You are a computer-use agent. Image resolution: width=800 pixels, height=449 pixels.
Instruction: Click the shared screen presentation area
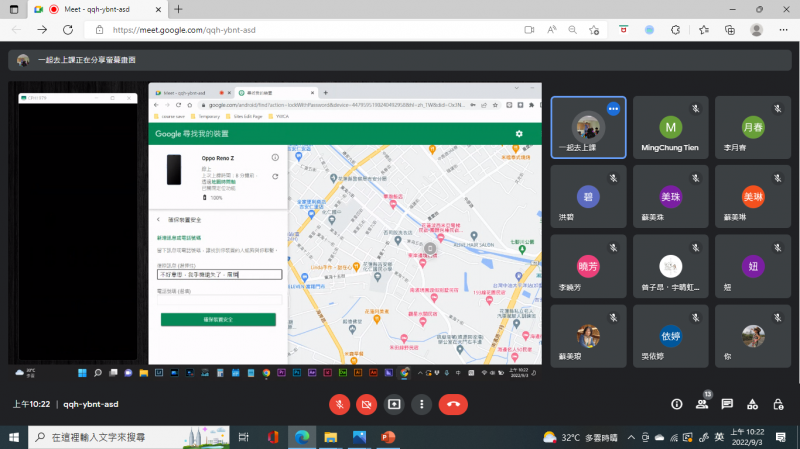click(276, 231)
